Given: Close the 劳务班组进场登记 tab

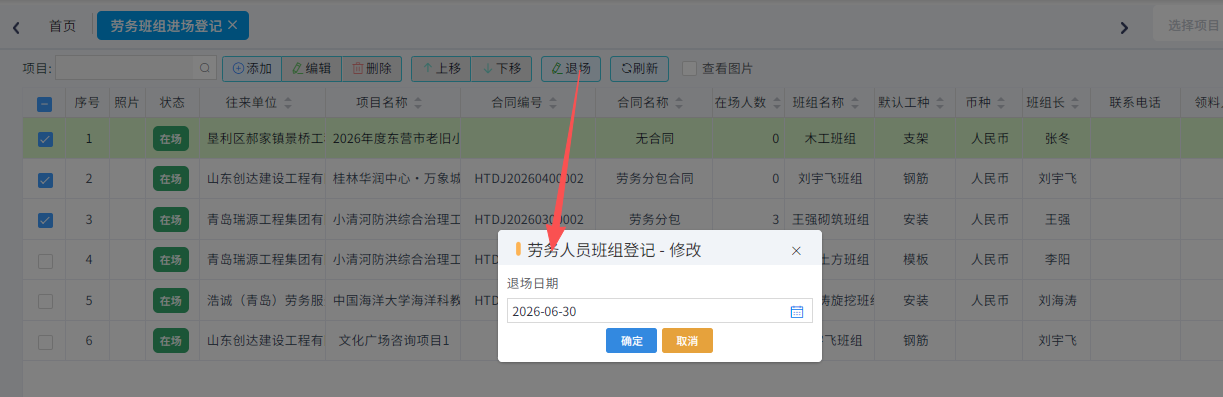Looking at the screenshot, I should 233,25.
